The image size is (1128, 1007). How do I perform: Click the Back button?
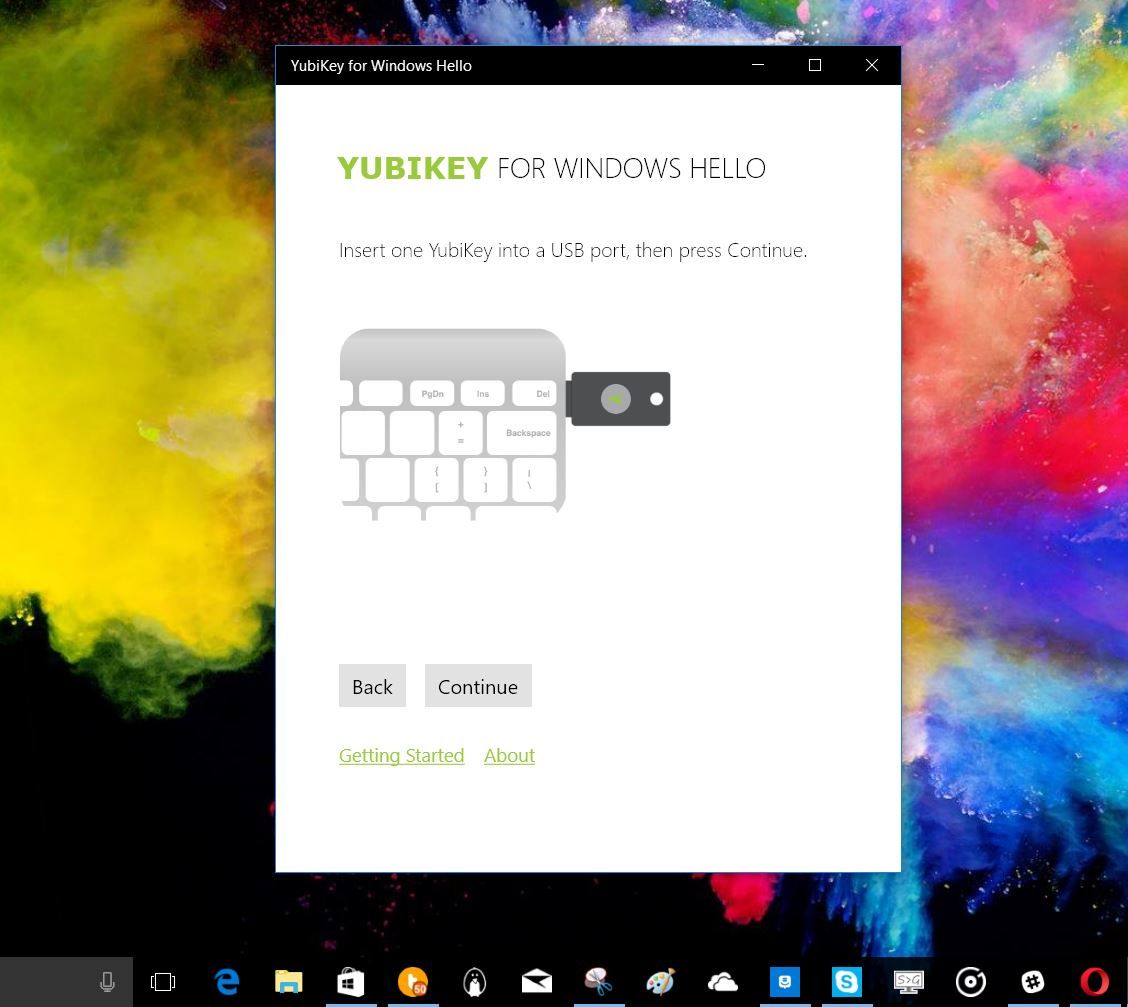tap(372, 686)
